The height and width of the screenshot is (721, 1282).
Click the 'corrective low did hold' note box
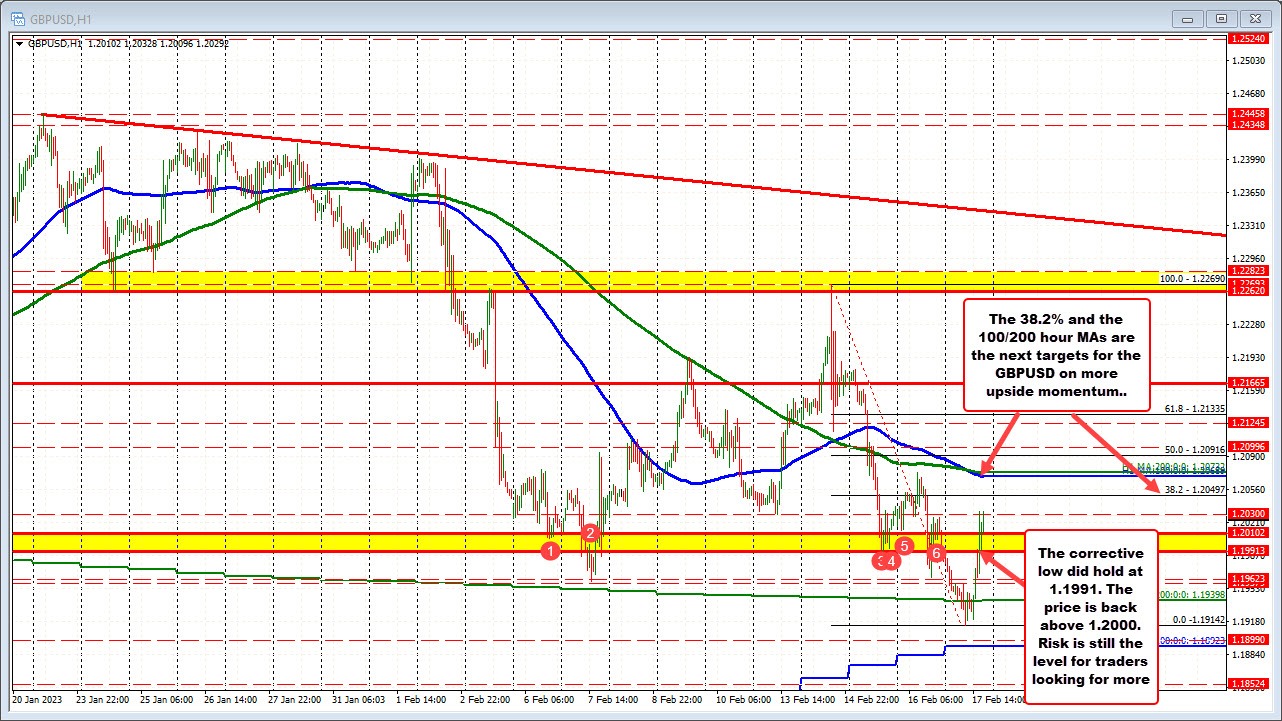(1092, 615)
